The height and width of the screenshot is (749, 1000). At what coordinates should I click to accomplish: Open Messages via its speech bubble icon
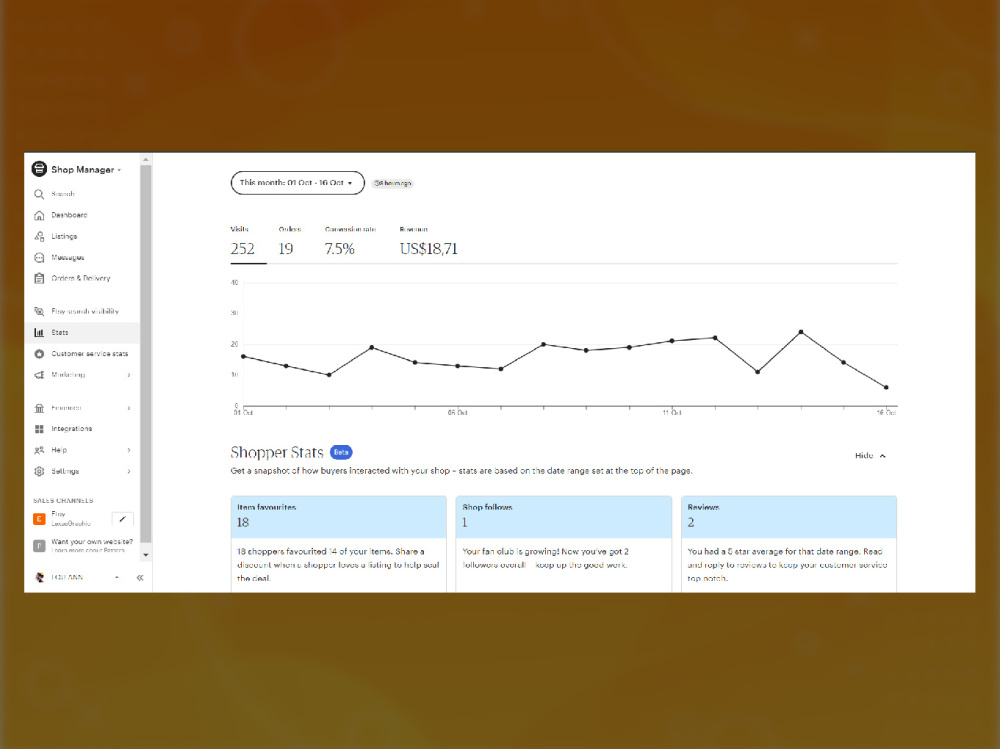[39, 258]
